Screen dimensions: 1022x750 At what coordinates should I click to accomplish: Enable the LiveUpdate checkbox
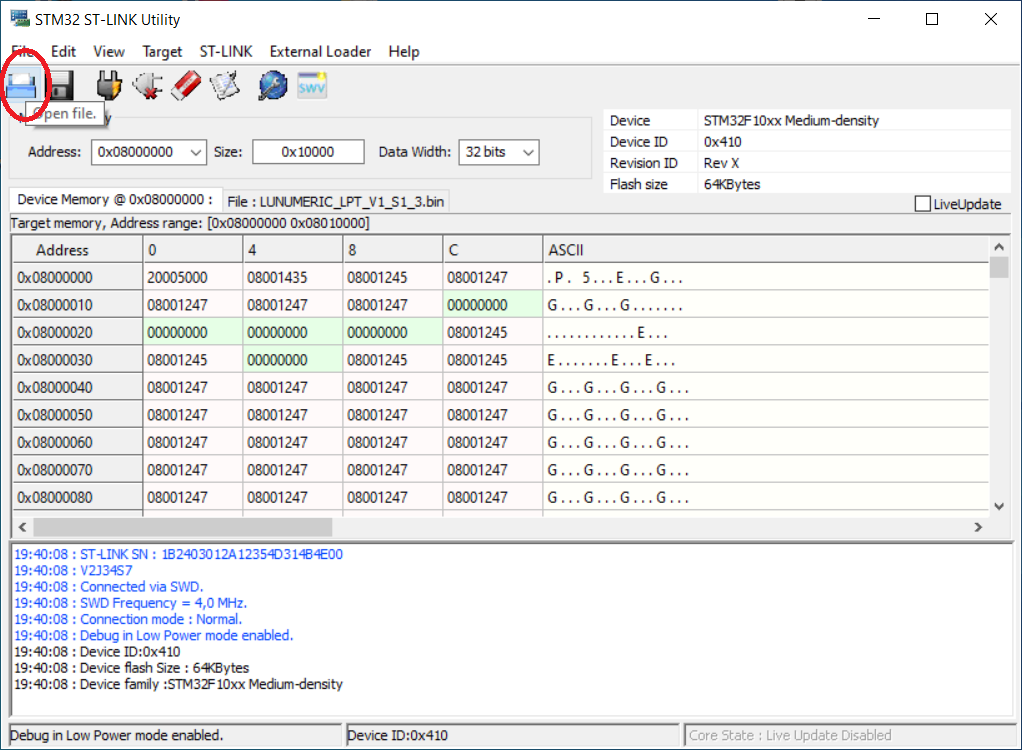point(922,204)
